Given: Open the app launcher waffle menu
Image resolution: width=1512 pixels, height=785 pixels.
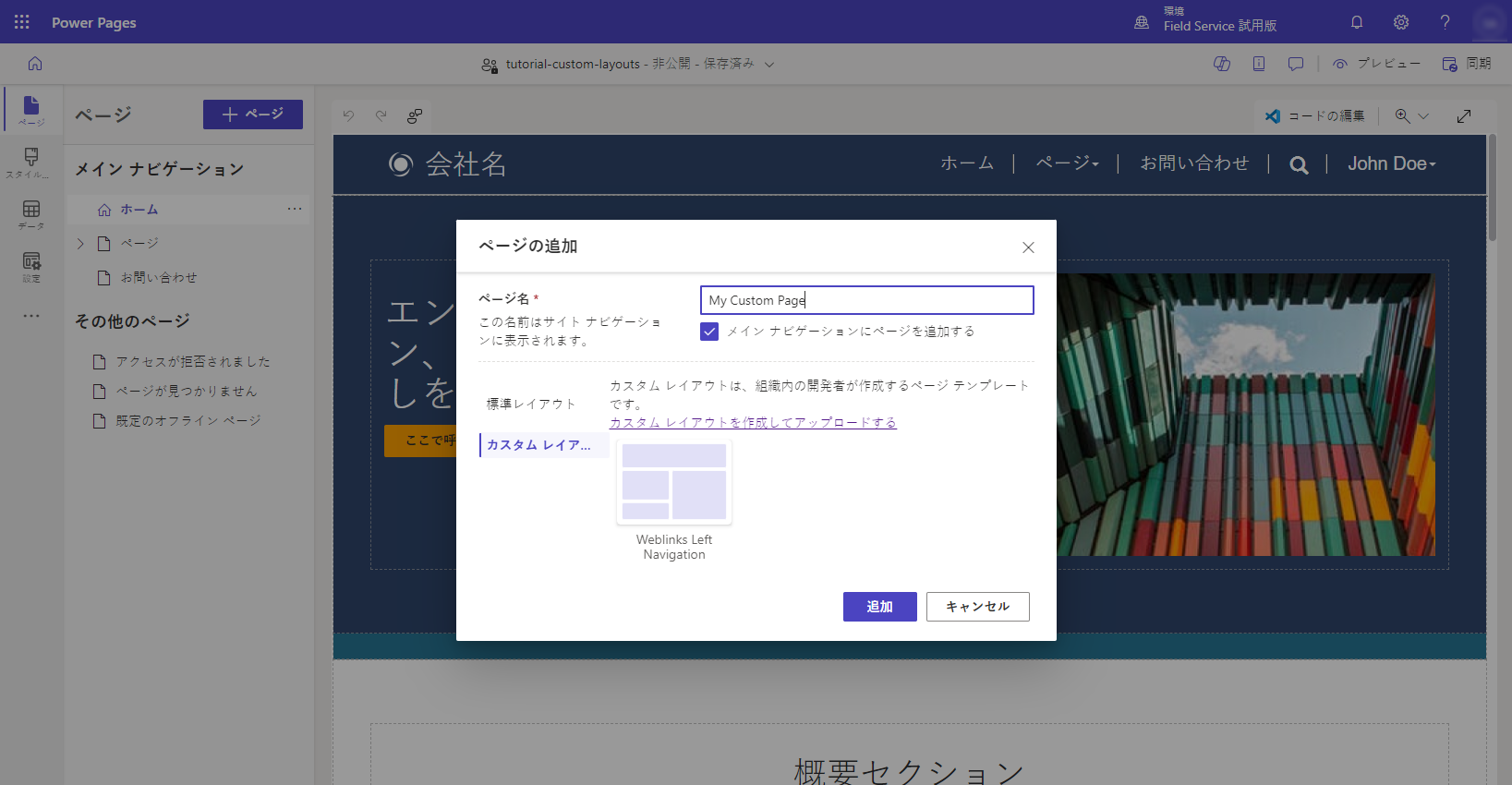Looking at the screenshot, I should point(21,22).
